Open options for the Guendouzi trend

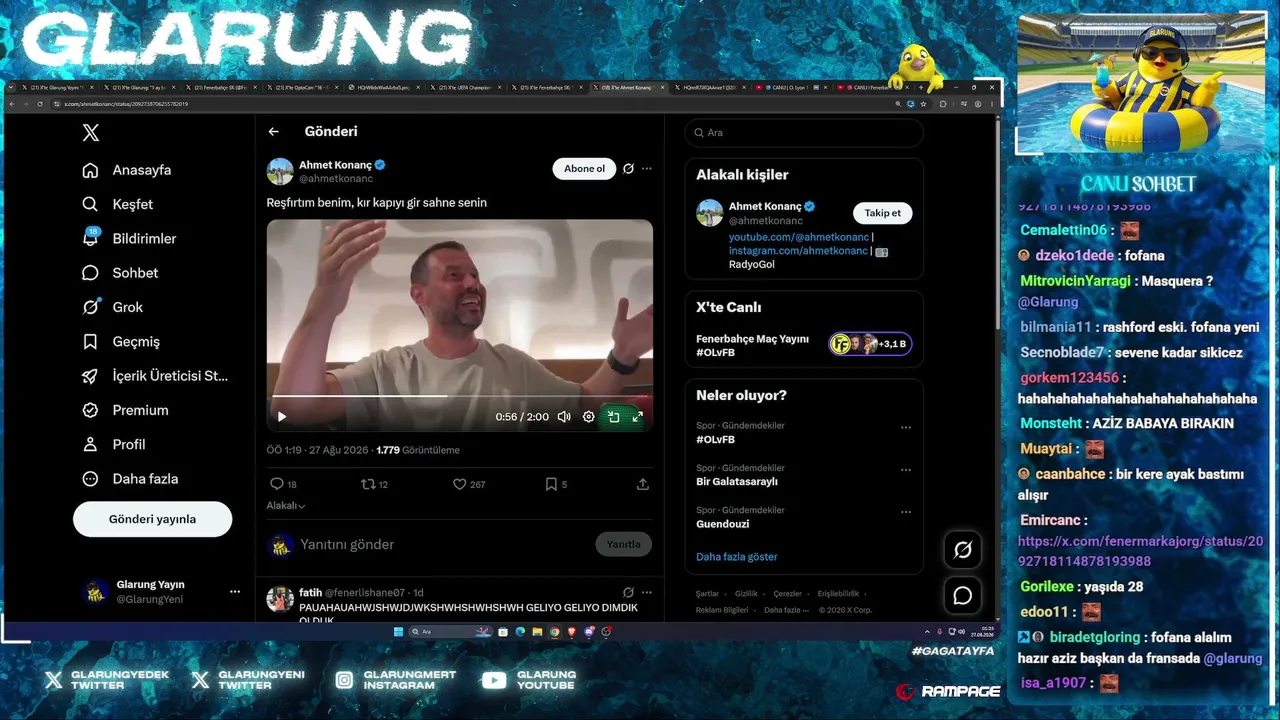tap(906, 512)
